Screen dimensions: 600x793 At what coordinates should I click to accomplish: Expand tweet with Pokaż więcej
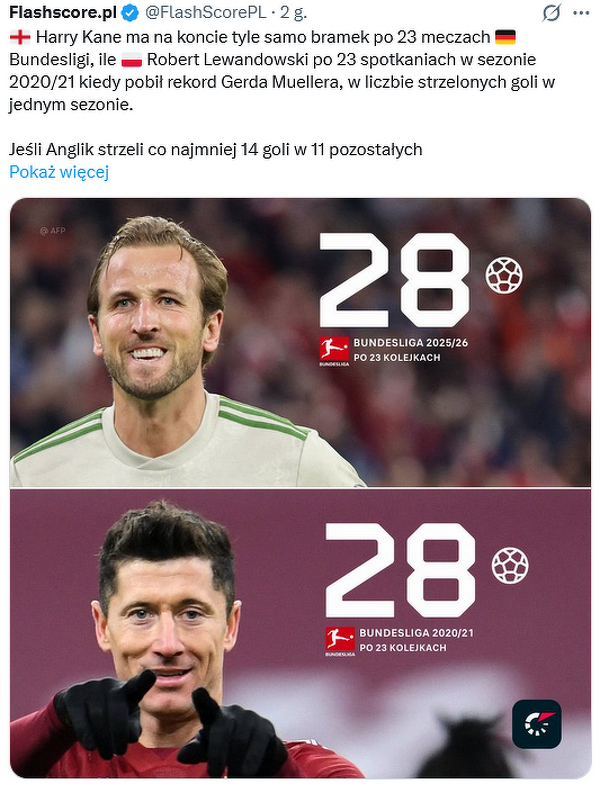tap(59, 172)
